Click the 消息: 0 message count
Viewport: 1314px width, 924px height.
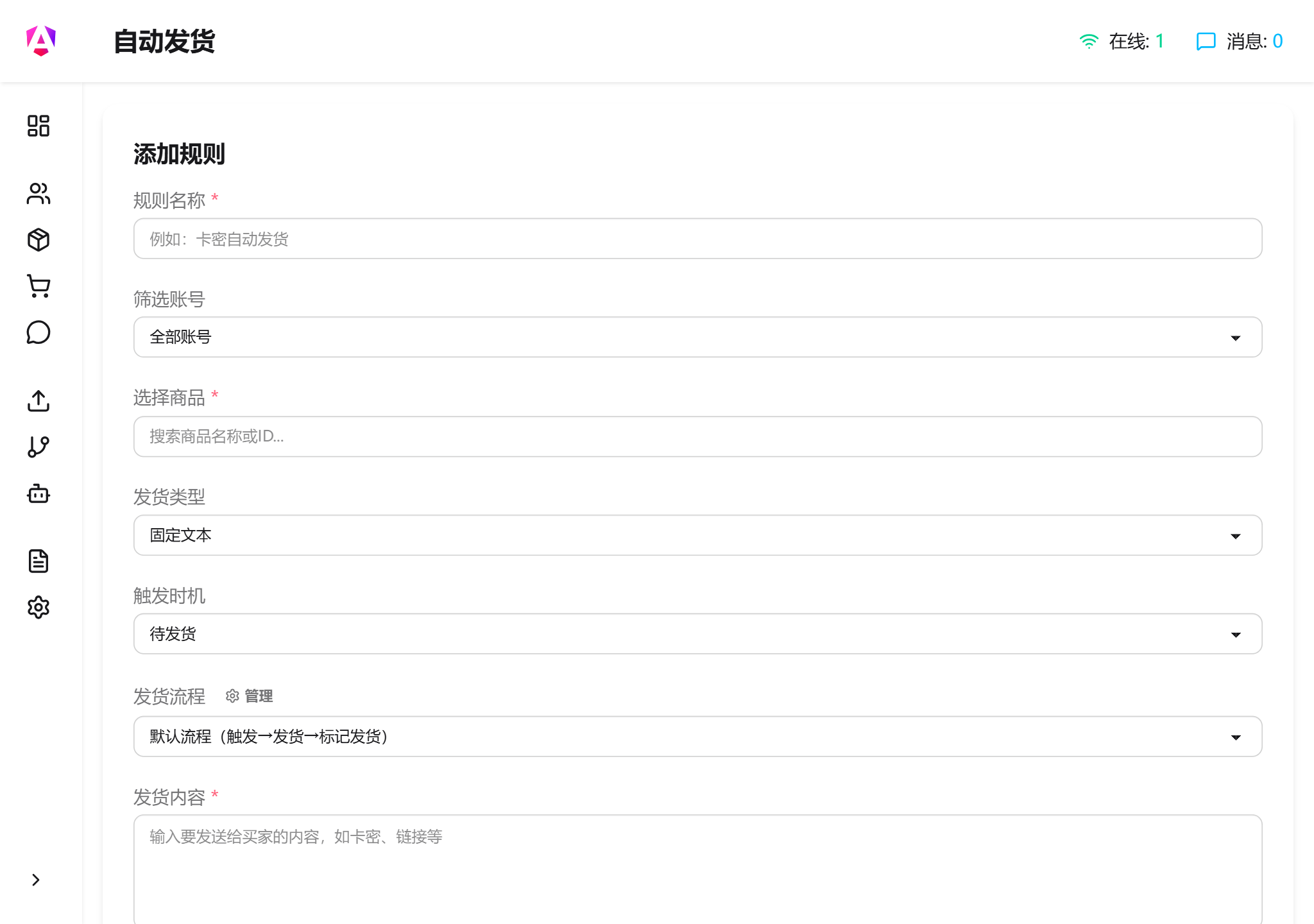point(1249,40)
